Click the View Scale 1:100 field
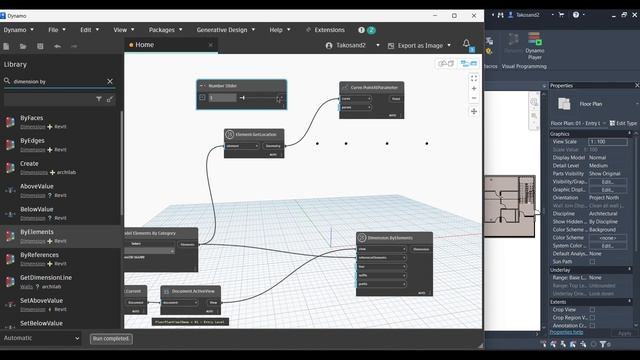Viewport: 640px width, 360px height. point(608,142)
